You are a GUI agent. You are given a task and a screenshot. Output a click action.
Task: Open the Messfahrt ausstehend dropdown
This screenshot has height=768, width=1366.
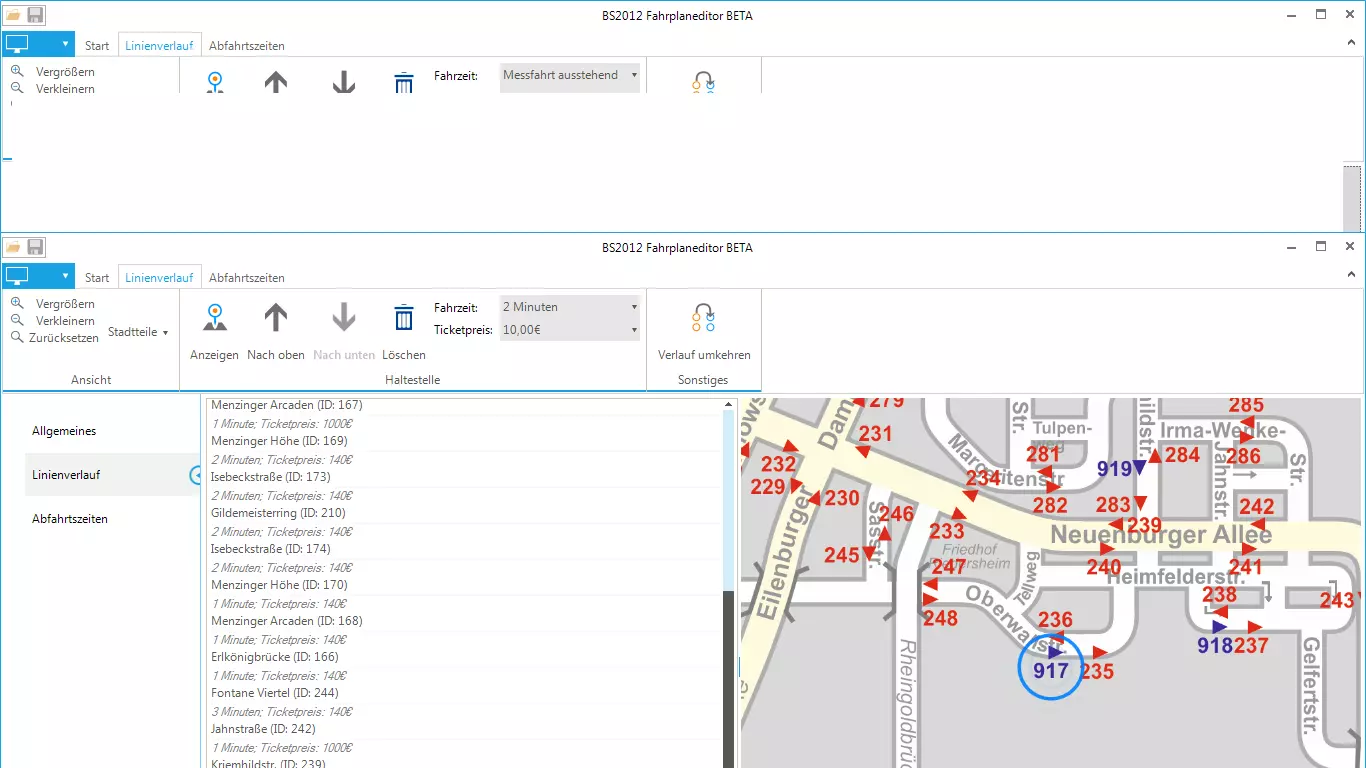point(570,75)
